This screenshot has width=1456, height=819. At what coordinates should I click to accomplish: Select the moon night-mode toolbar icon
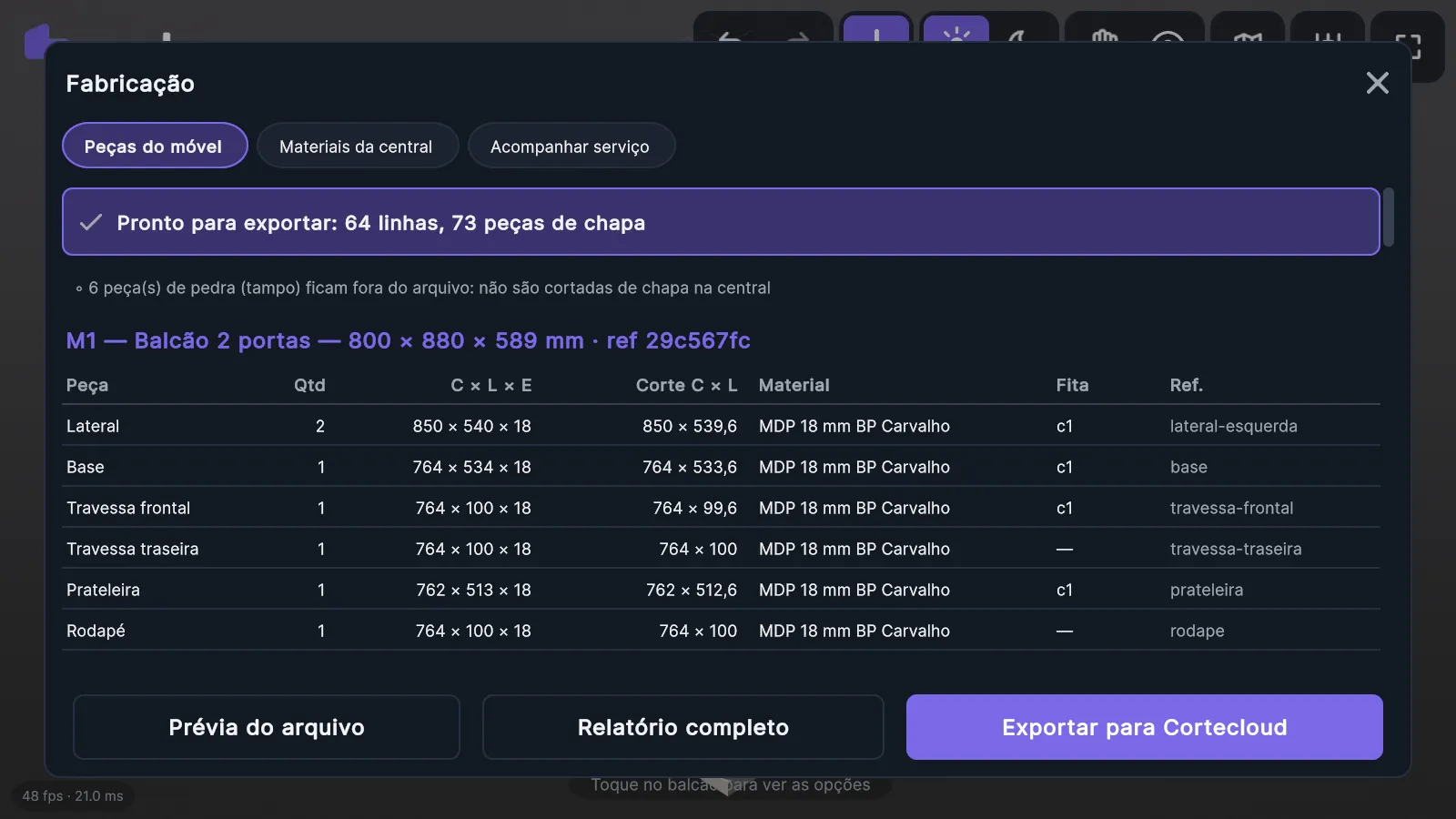[1019, 36]
